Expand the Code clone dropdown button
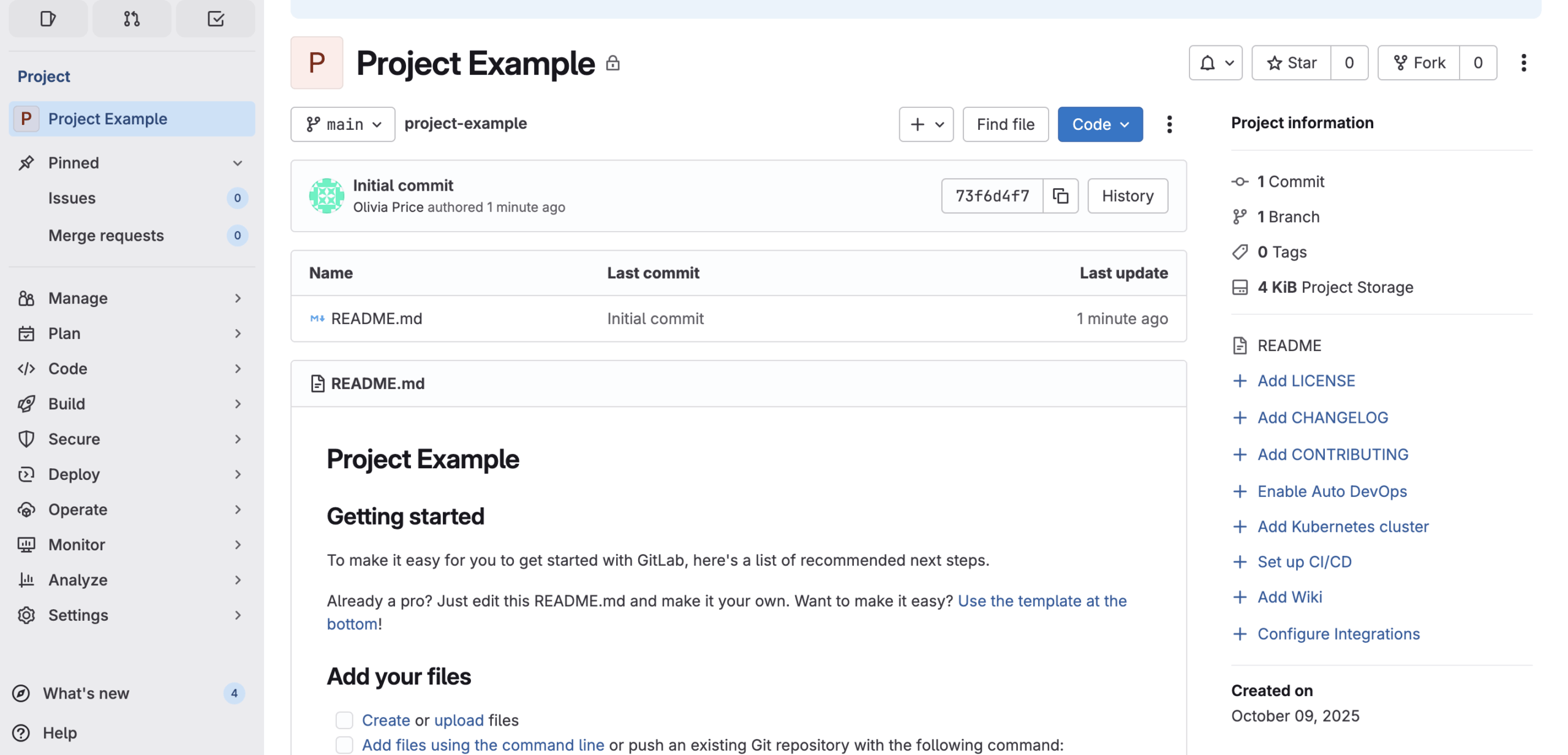This screenshot has width=1568, height=755. 1100,124
